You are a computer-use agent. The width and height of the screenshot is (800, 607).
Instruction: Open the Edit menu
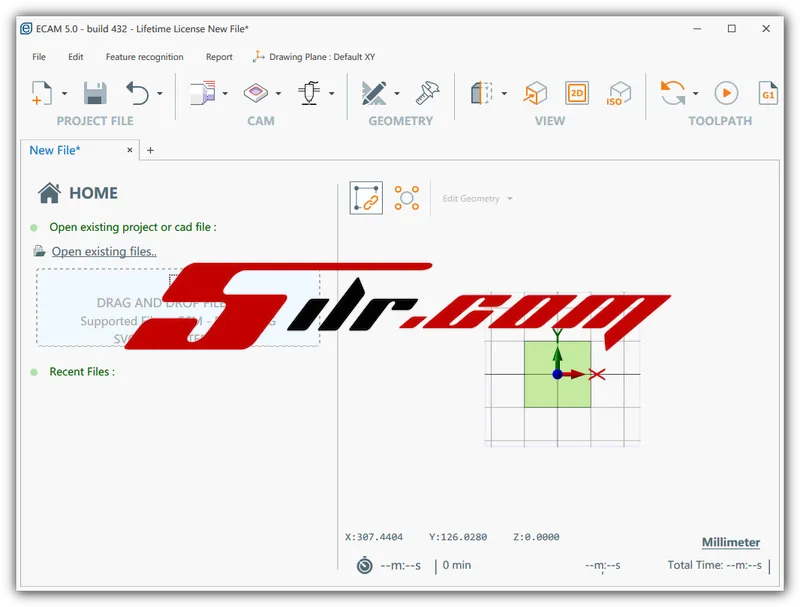point(76,57)
